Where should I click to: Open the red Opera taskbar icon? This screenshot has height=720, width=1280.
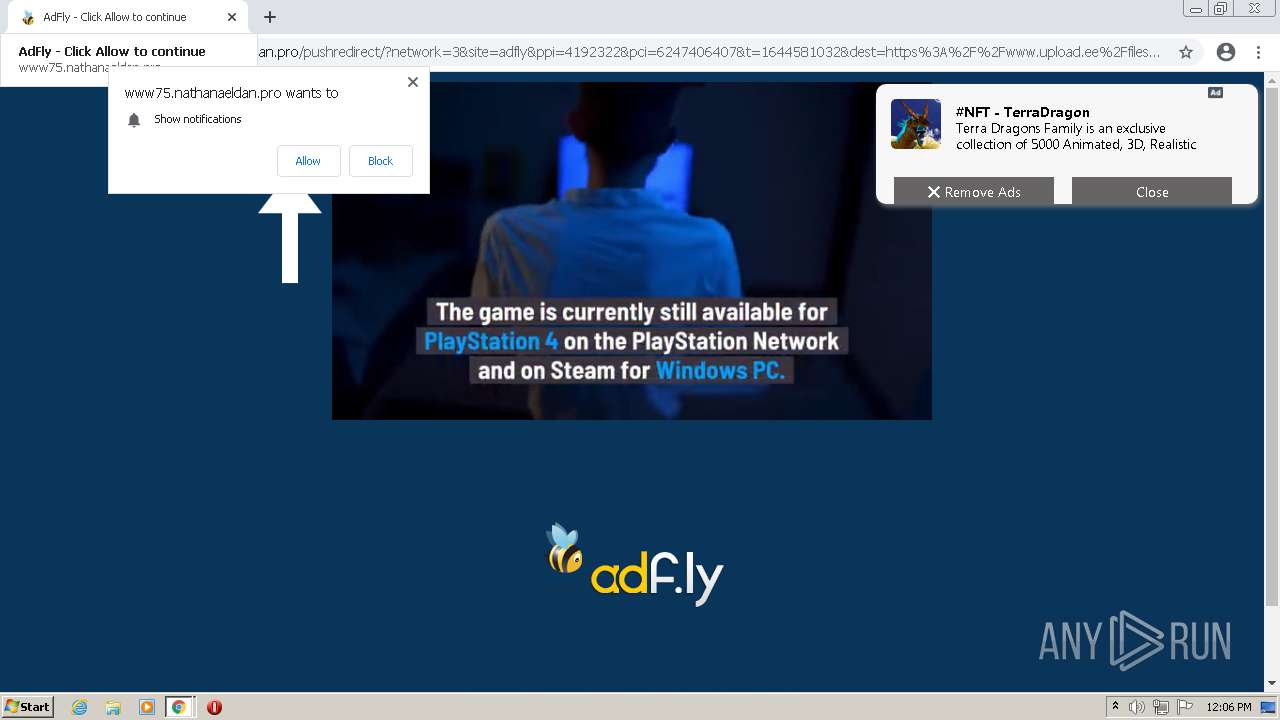[214, 707]
